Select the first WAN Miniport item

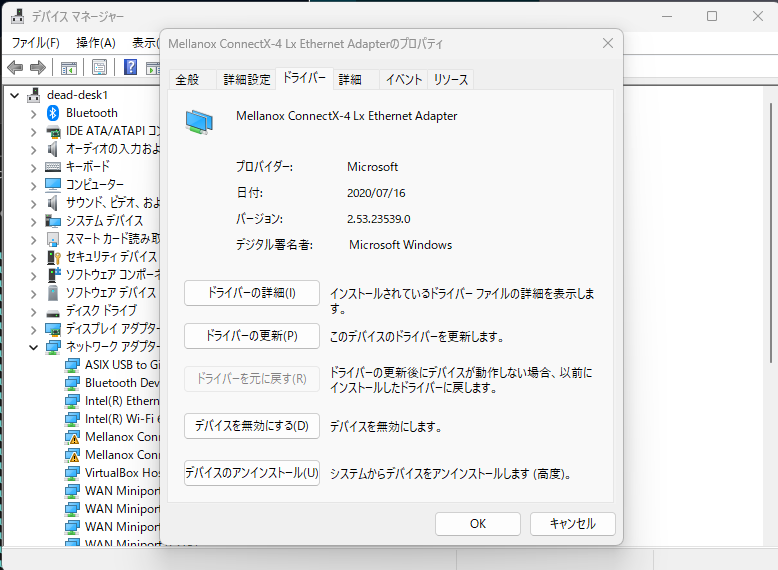(x=122, y=491)
